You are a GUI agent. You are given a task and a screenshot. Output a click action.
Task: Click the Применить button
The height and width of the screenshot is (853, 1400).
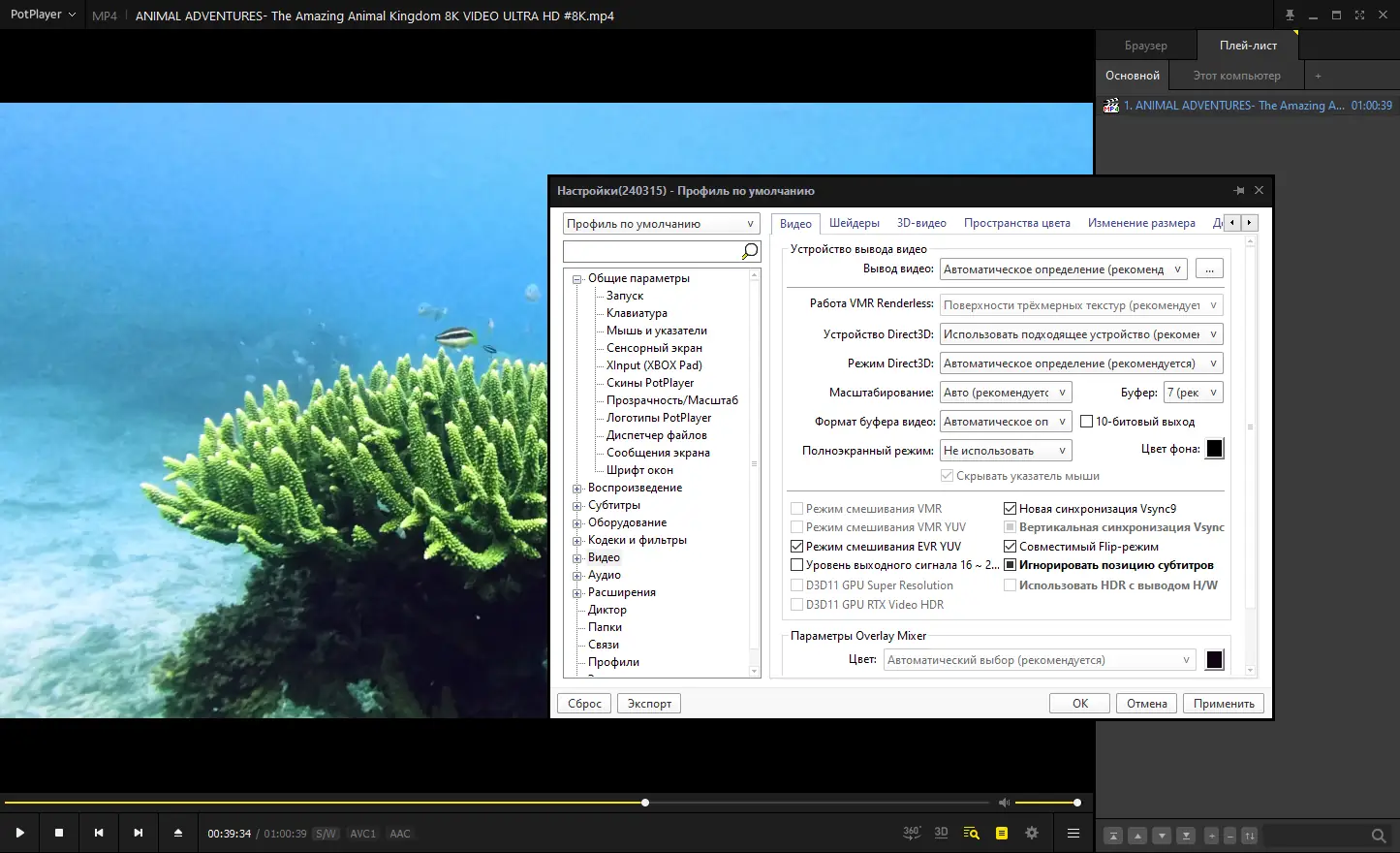click(x=1223, y=704)
